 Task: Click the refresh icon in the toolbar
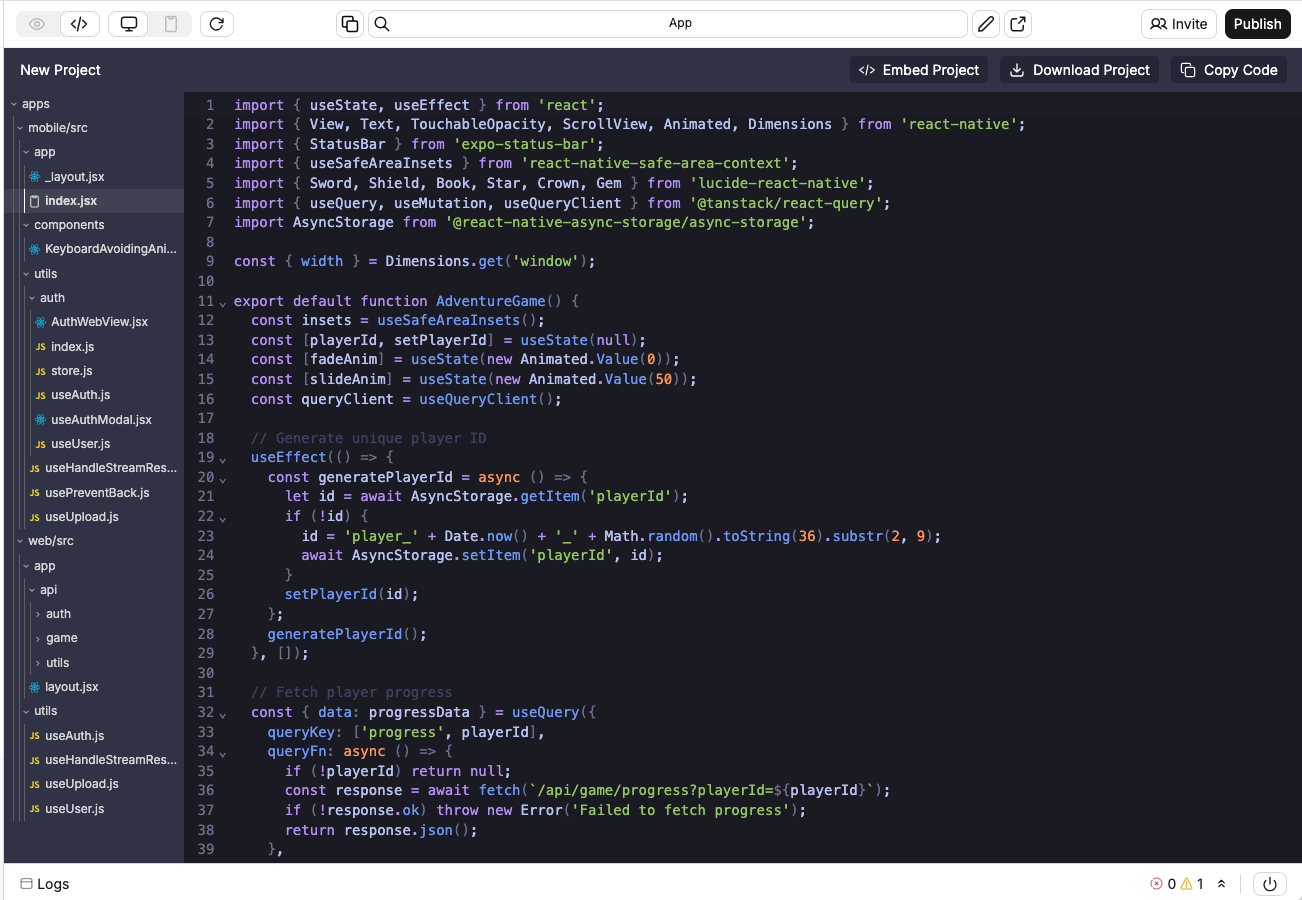click(x=217, y=24)
